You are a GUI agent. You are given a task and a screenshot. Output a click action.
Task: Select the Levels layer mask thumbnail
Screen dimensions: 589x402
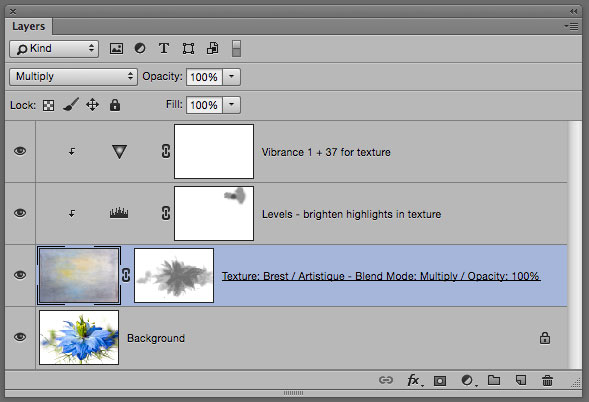[x=214, y=213]
